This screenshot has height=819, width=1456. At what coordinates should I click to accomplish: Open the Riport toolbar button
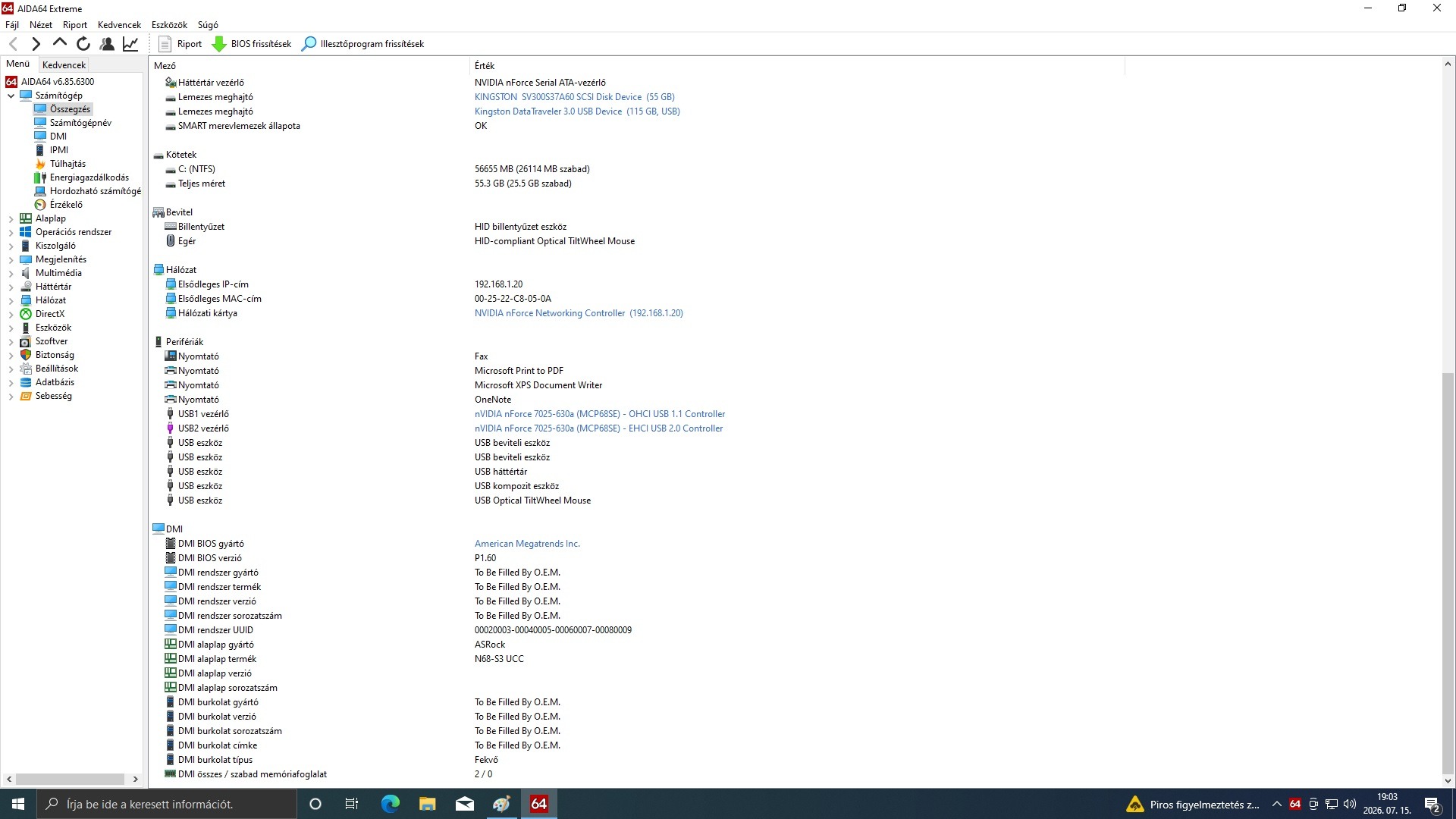pyautogui.click(x=180, y=44)
